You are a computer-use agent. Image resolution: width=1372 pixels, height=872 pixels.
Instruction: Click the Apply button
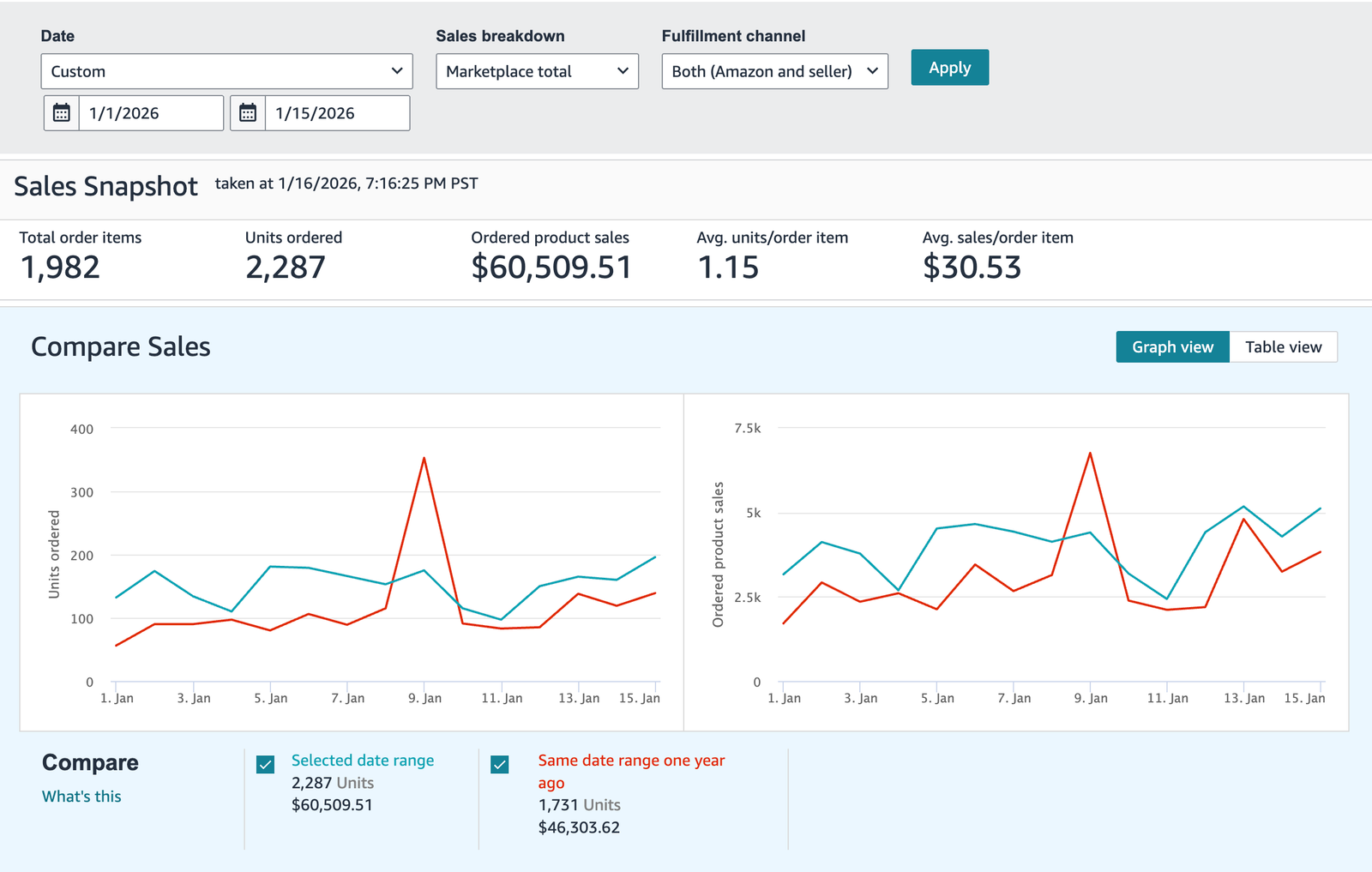[949, 68]
